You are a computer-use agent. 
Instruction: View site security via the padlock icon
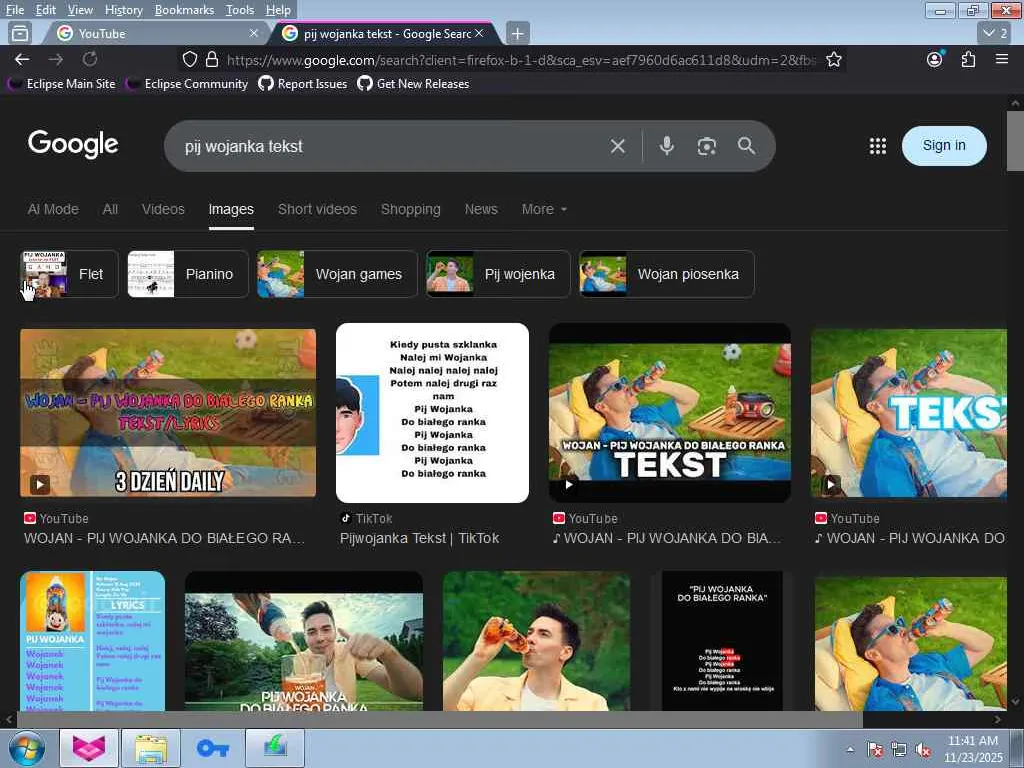pyautogui.click(x=212, y=59)
